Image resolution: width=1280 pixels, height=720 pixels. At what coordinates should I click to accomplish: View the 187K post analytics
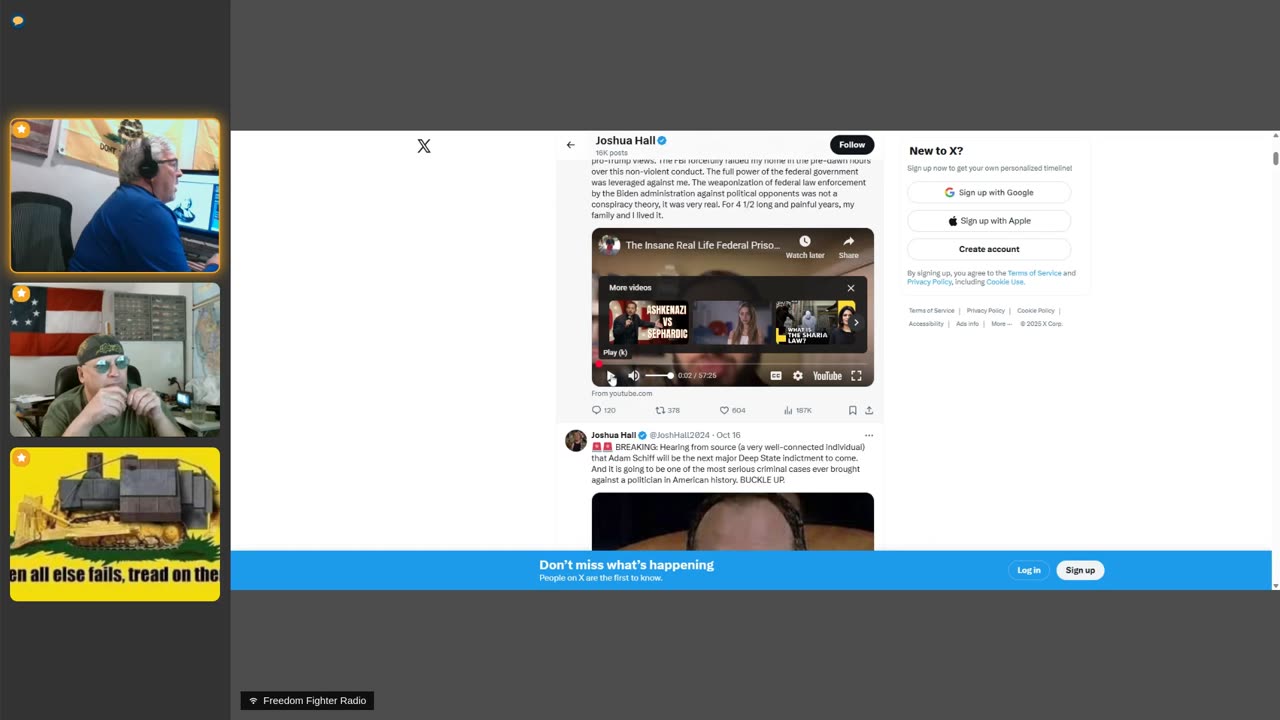coord(797,410)
